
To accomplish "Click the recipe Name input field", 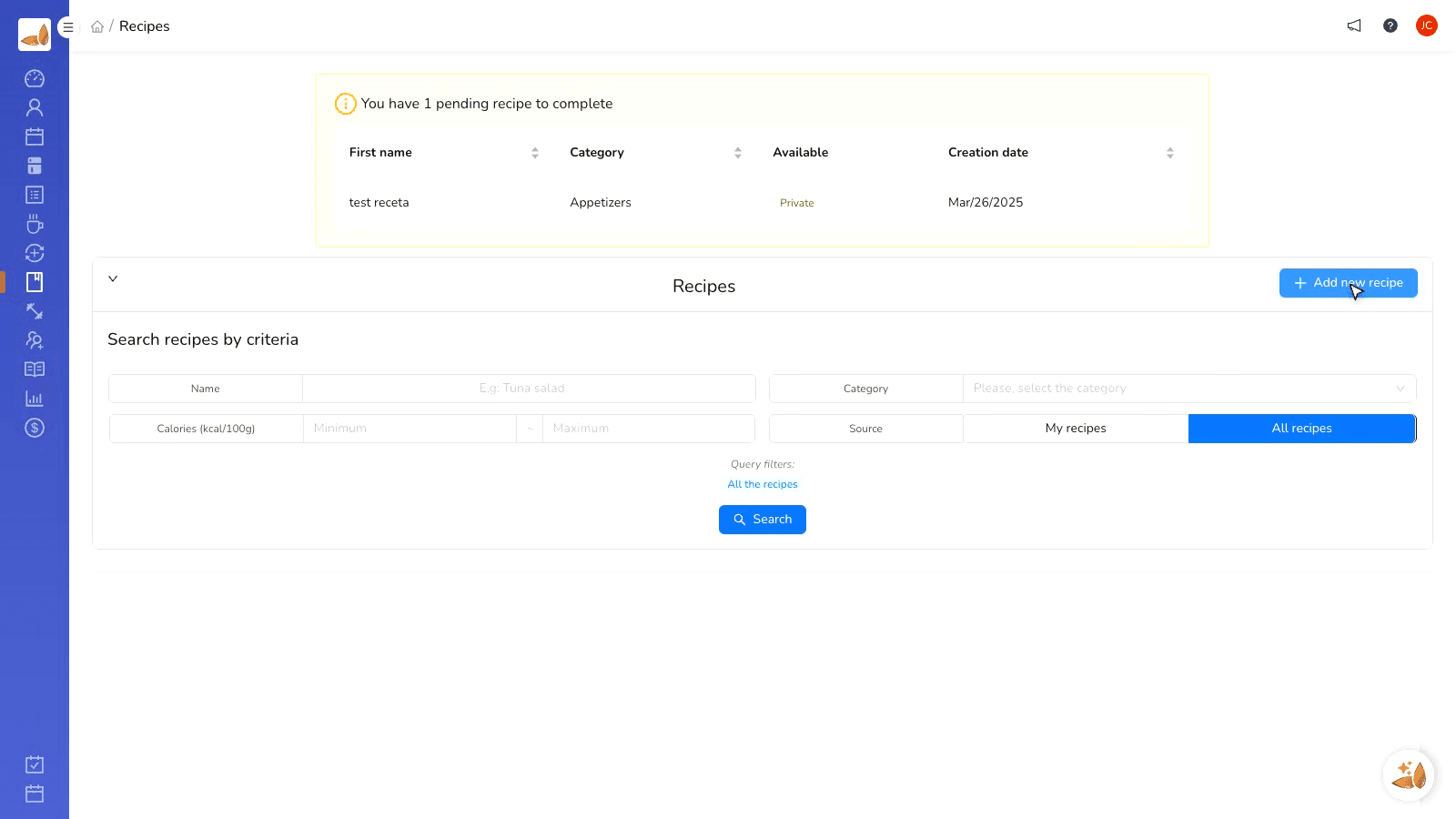I will (529, 389).
